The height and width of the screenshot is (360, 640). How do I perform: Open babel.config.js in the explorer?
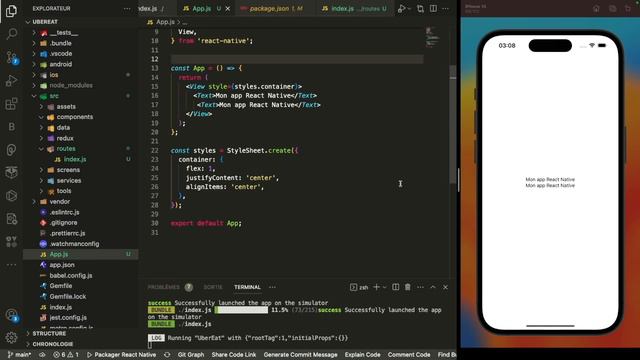[71, 276]
